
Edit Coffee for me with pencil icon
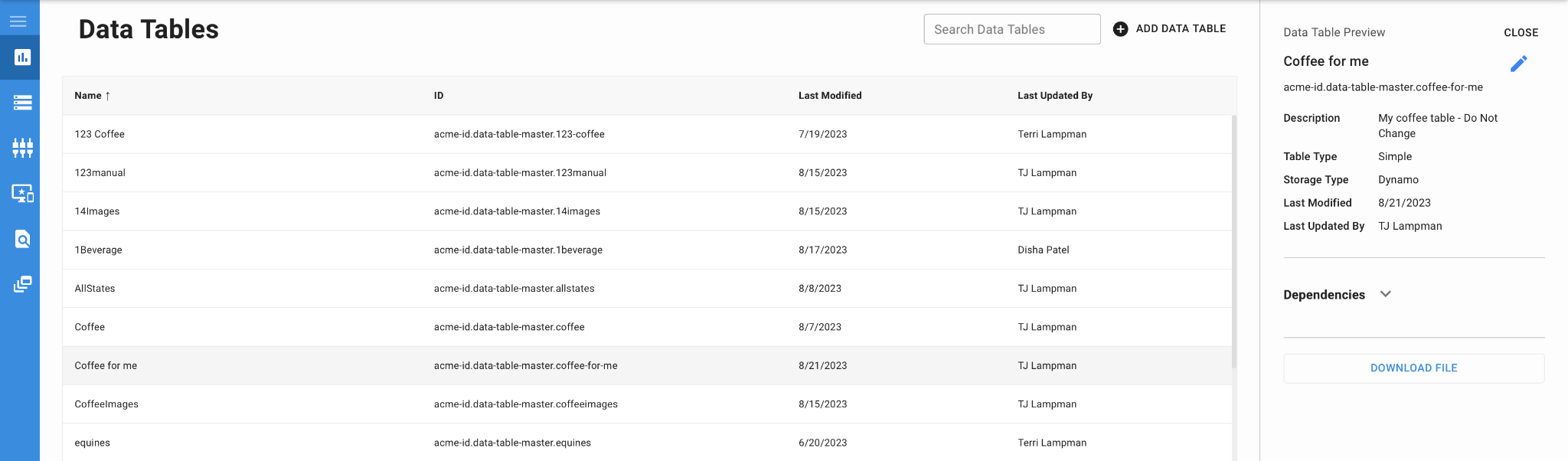click(1518, 64)
